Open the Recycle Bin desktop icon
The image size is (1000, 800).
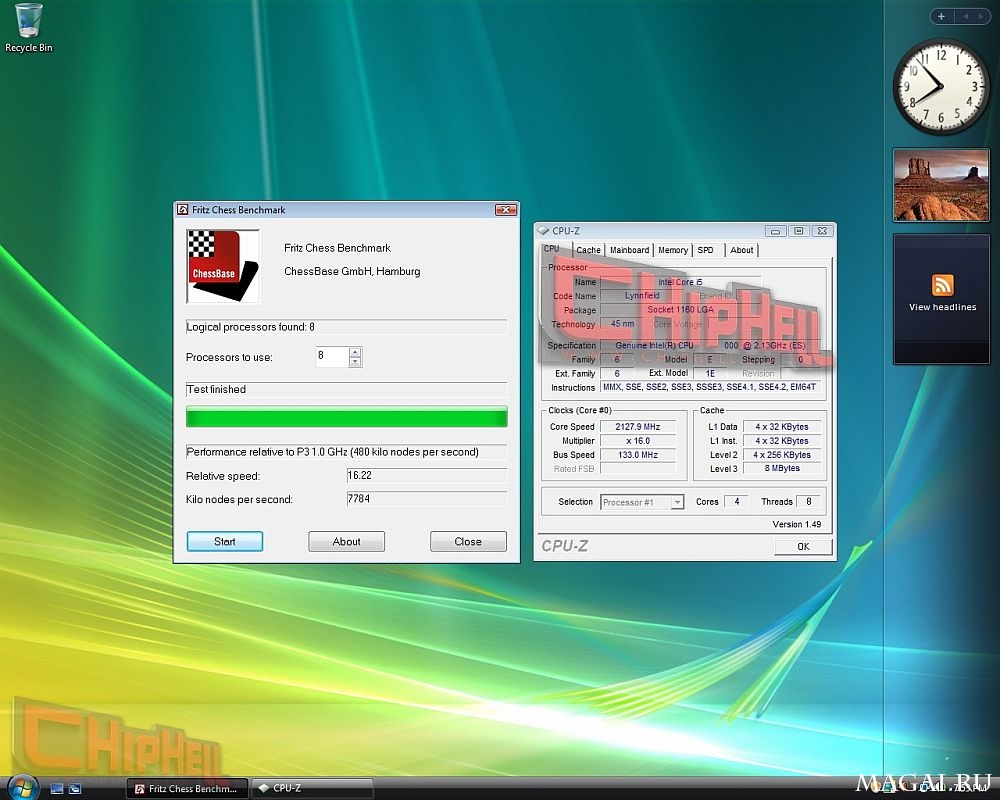tap(28, 28)
